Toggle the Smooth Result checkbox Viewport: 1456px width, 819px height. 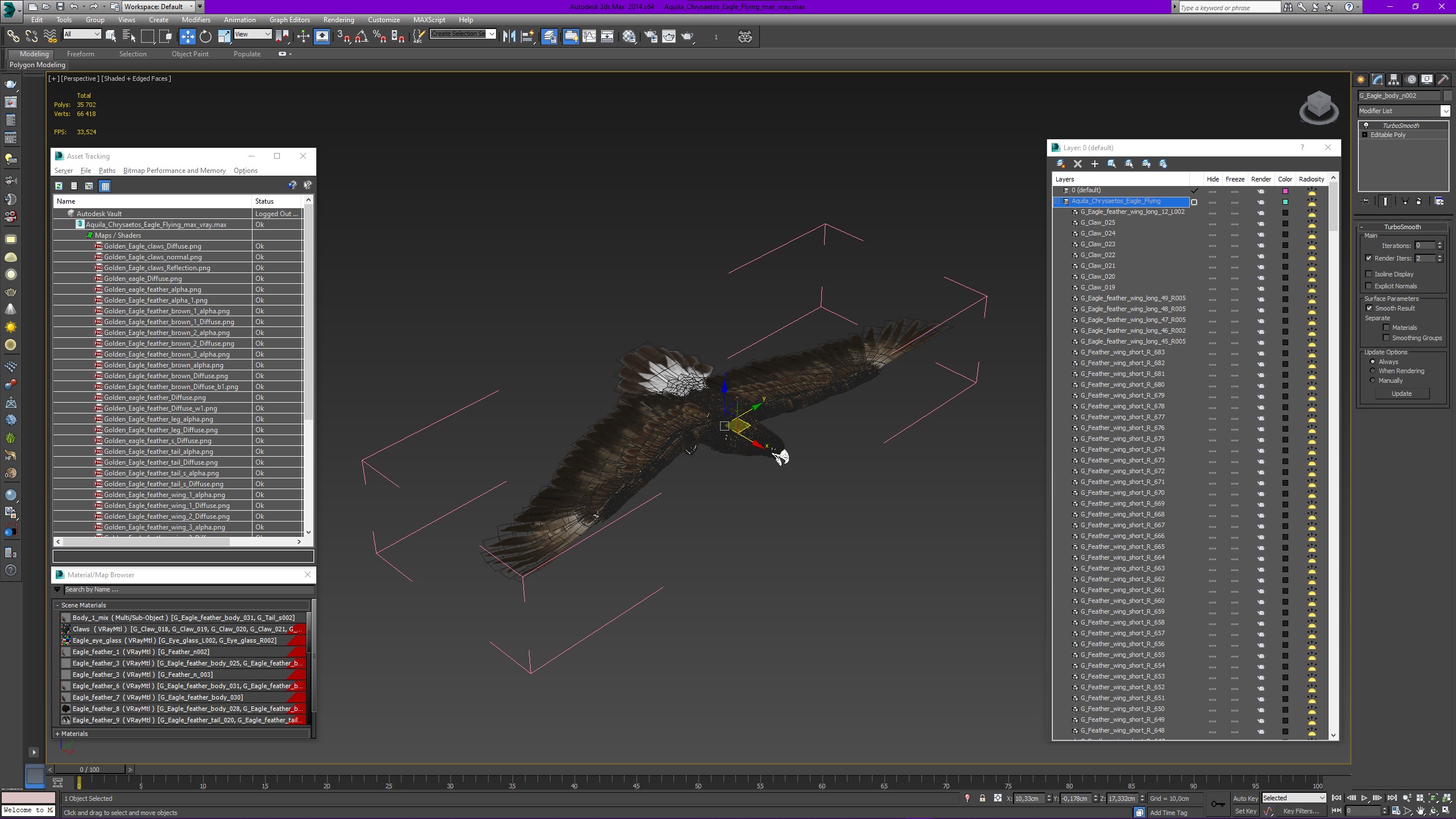(1370, 308)
